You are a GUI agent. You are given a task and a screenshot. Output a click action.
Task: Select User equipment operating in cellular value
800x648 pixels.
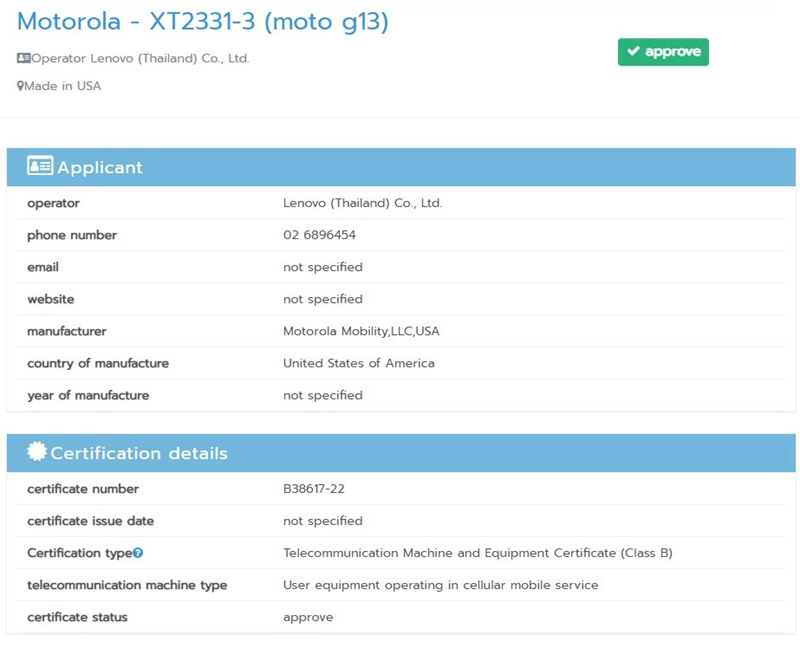[x=440, y=585]
